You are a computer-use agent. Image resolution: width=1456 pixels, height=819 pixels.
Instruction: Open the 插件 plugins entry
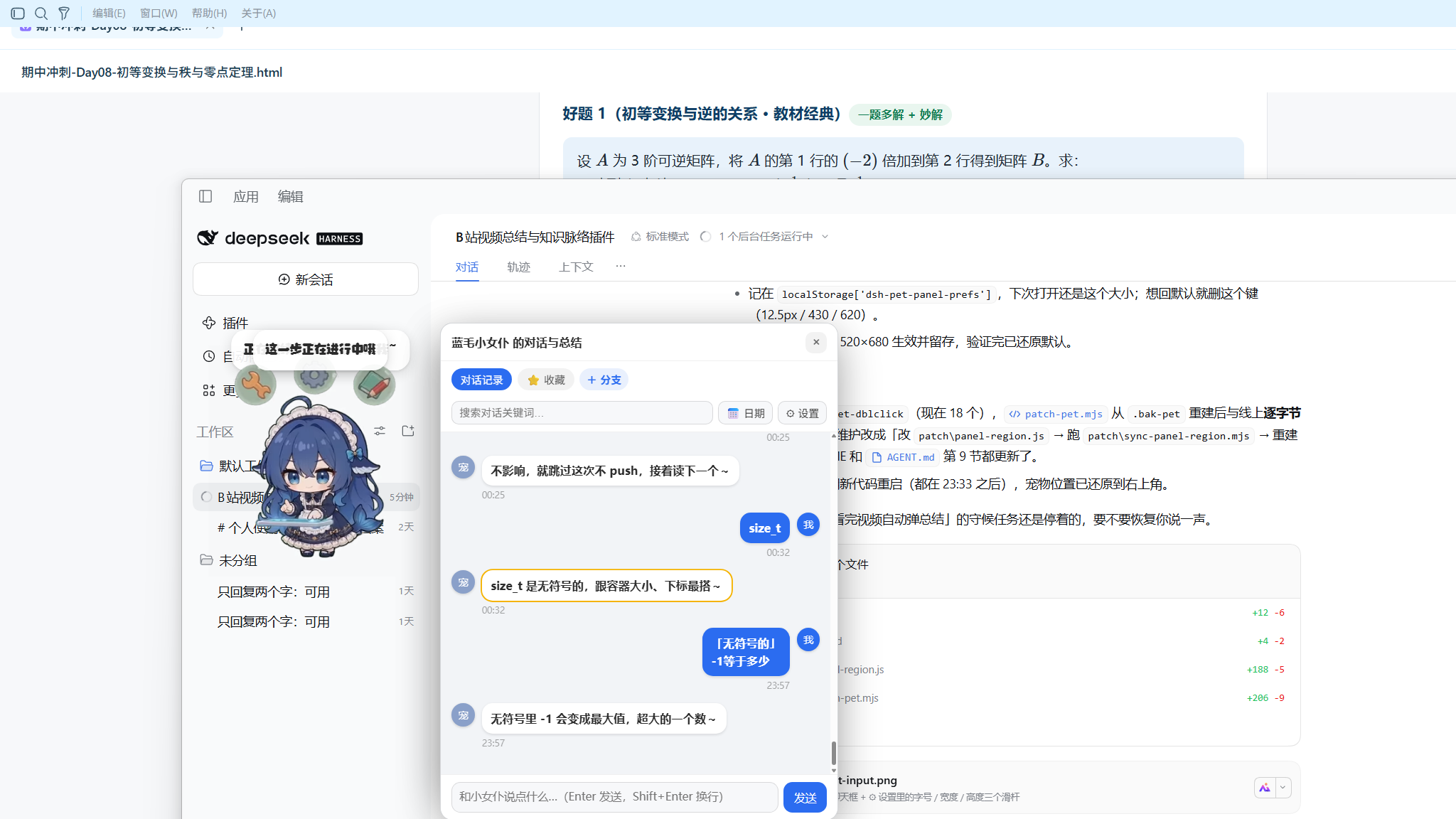click(x=235, y=323)
